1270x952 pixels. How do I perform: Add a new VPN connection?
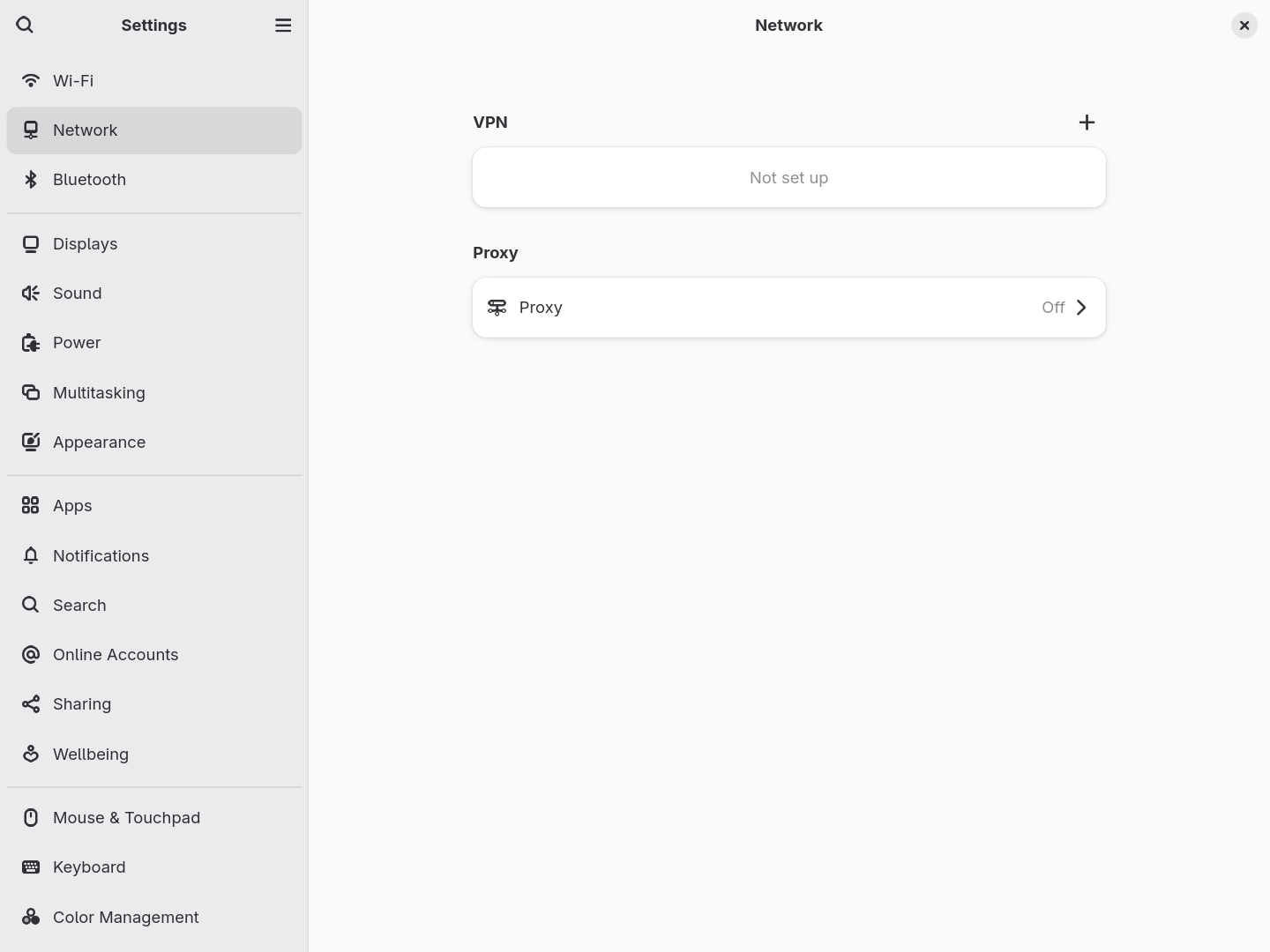tap(1087, 122)
